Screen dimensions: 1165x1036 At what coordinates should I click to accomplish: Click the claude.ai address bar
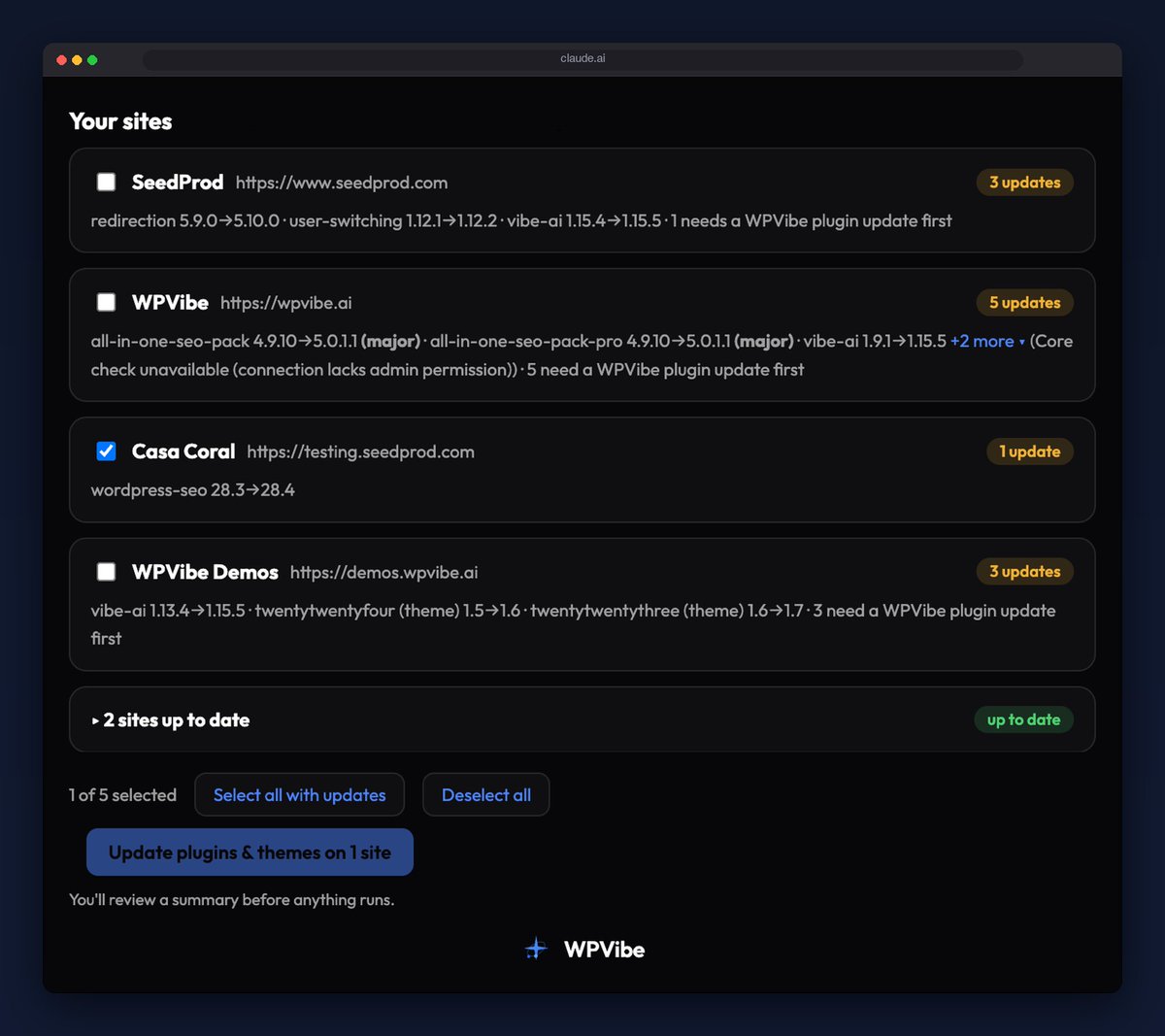(582, 59)
